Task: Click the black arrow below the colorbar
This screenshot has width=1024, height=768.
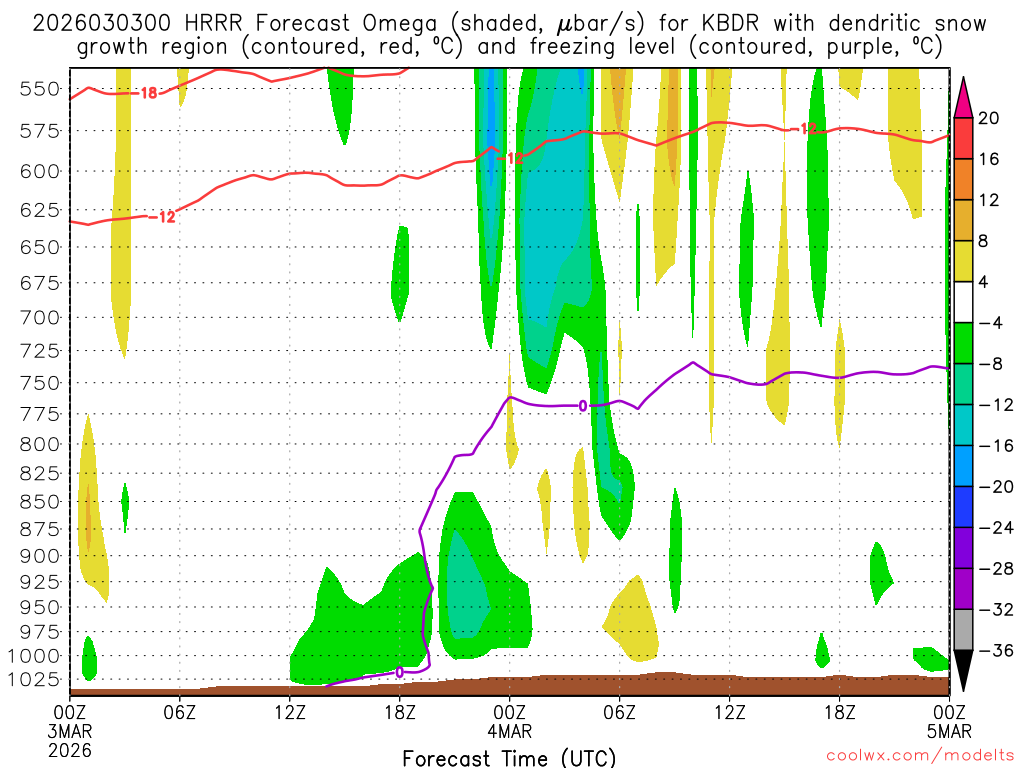Action: (963, 671)
